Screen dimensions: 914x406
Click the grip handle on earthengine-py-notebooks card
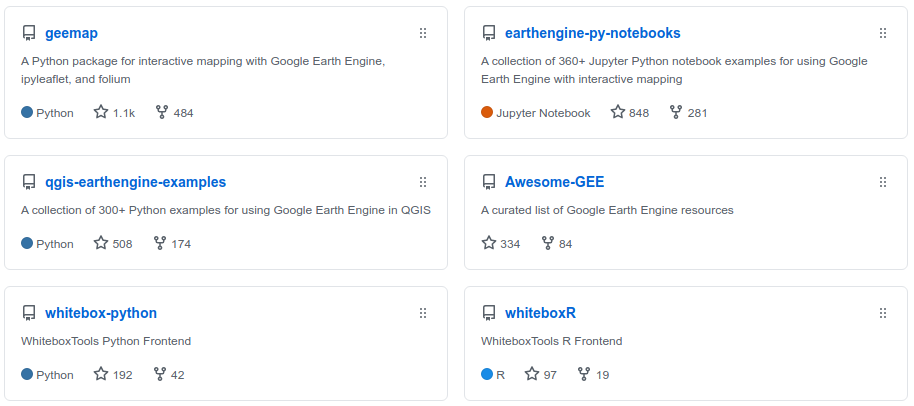pos(883,33)
